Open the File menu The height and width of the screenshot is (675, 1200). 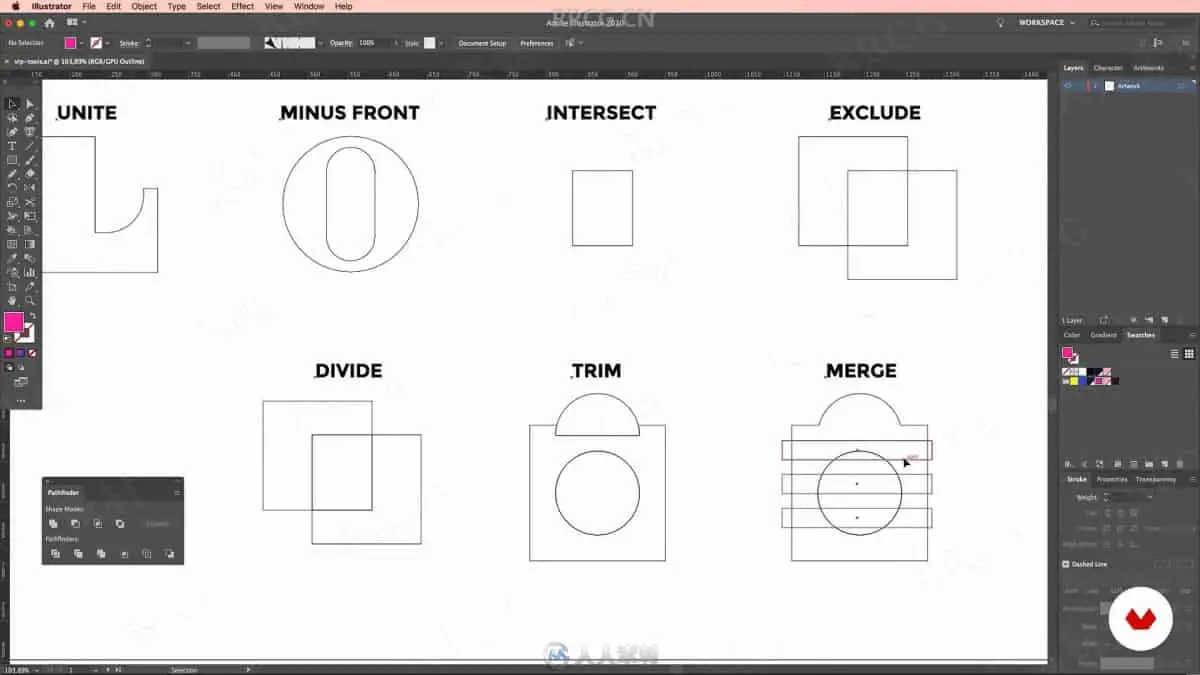(x=89, y=6)
